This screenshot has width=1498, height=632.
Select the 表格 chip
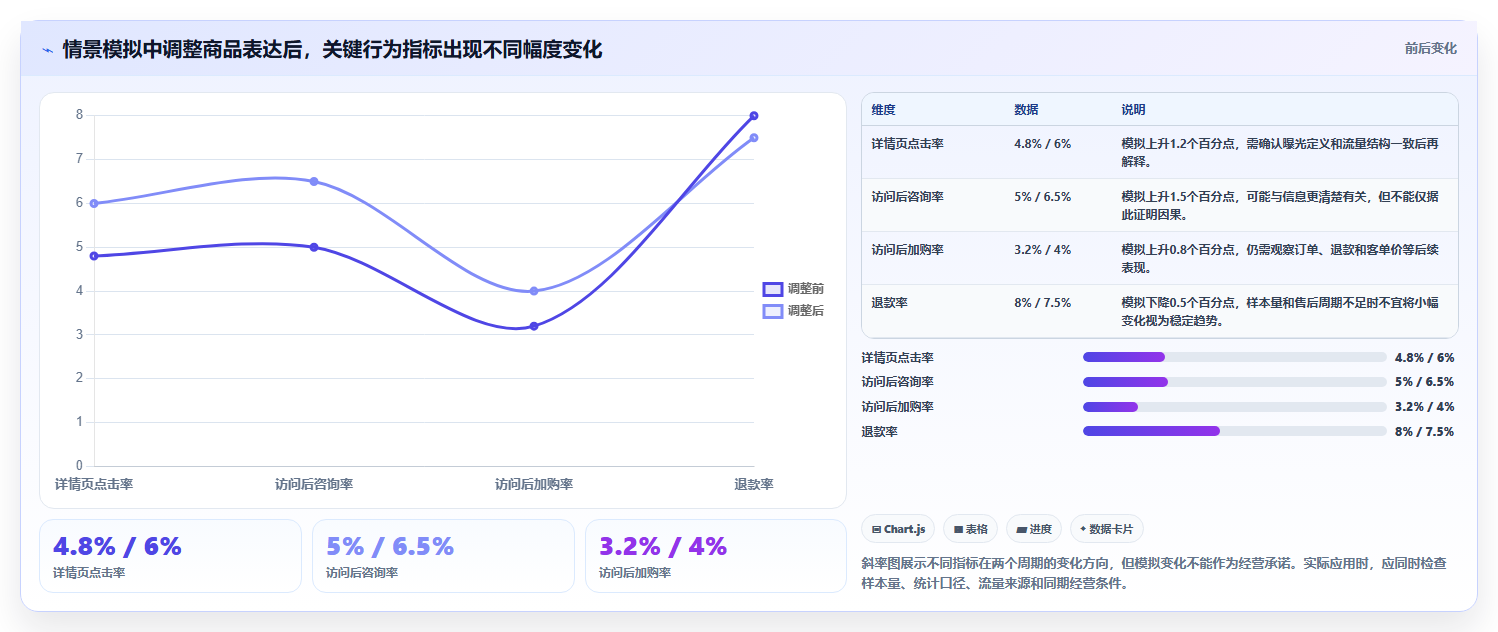[970, 529]
